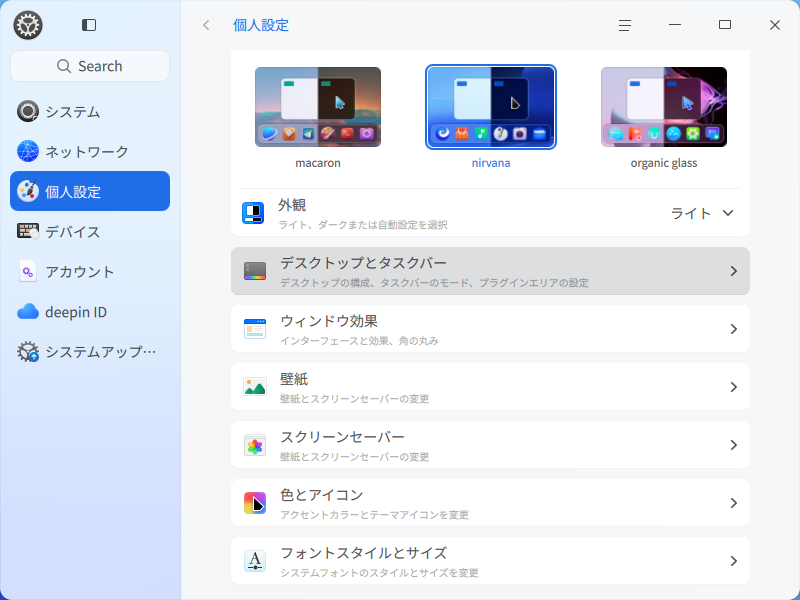This screenshot has width=800, height=600.
Task: Click the フォントスタイルとサイズ letter A icon
Action: coord(255,561)
